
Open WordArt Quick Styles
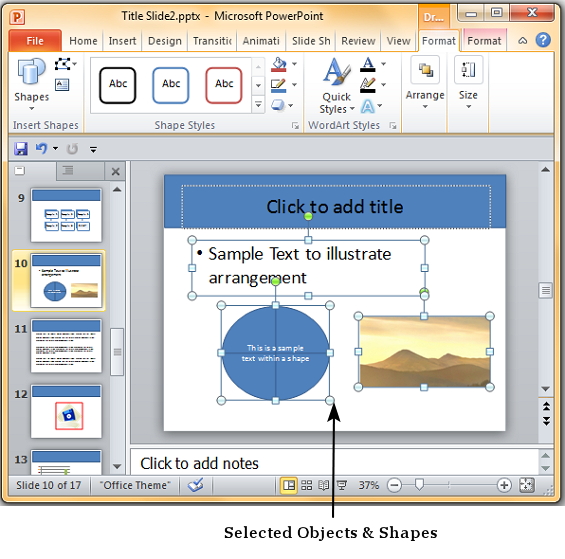[x=337, y=86]
